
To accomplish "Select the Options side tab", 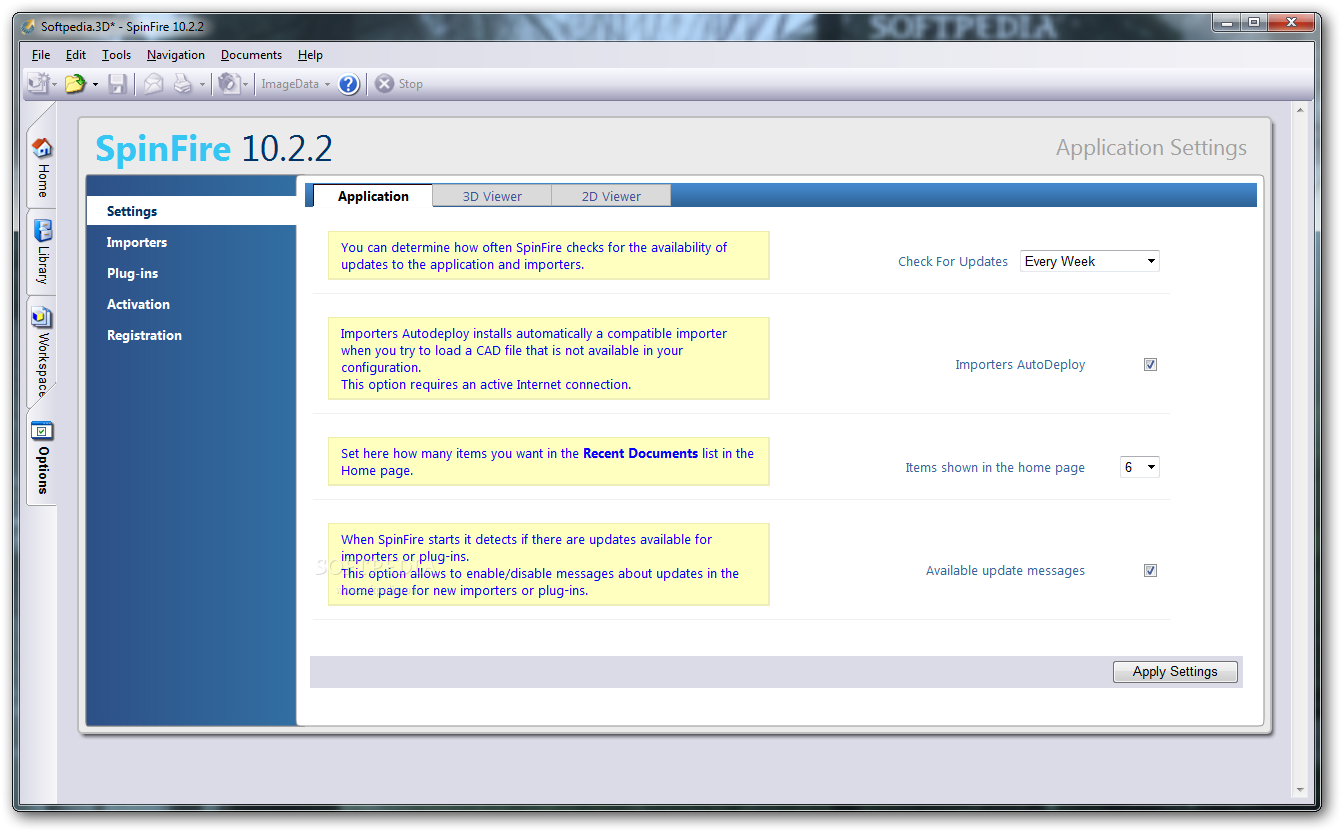I will 42,458.
